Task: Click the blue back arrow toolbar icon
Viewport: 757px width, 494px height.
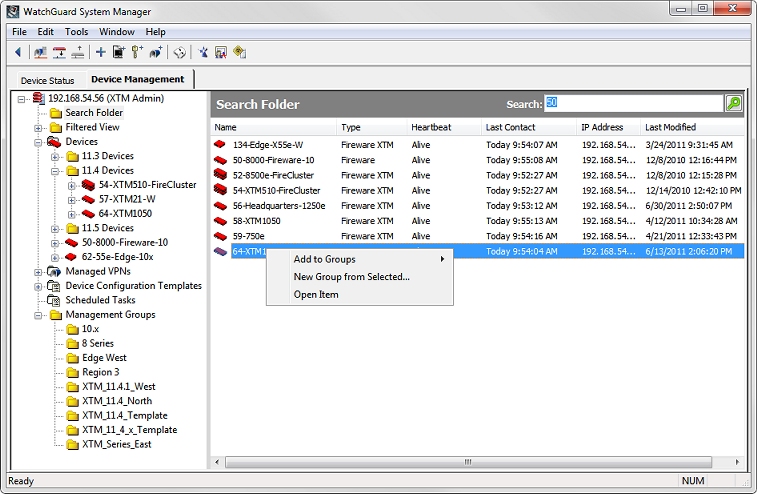Action: [18, 52]
